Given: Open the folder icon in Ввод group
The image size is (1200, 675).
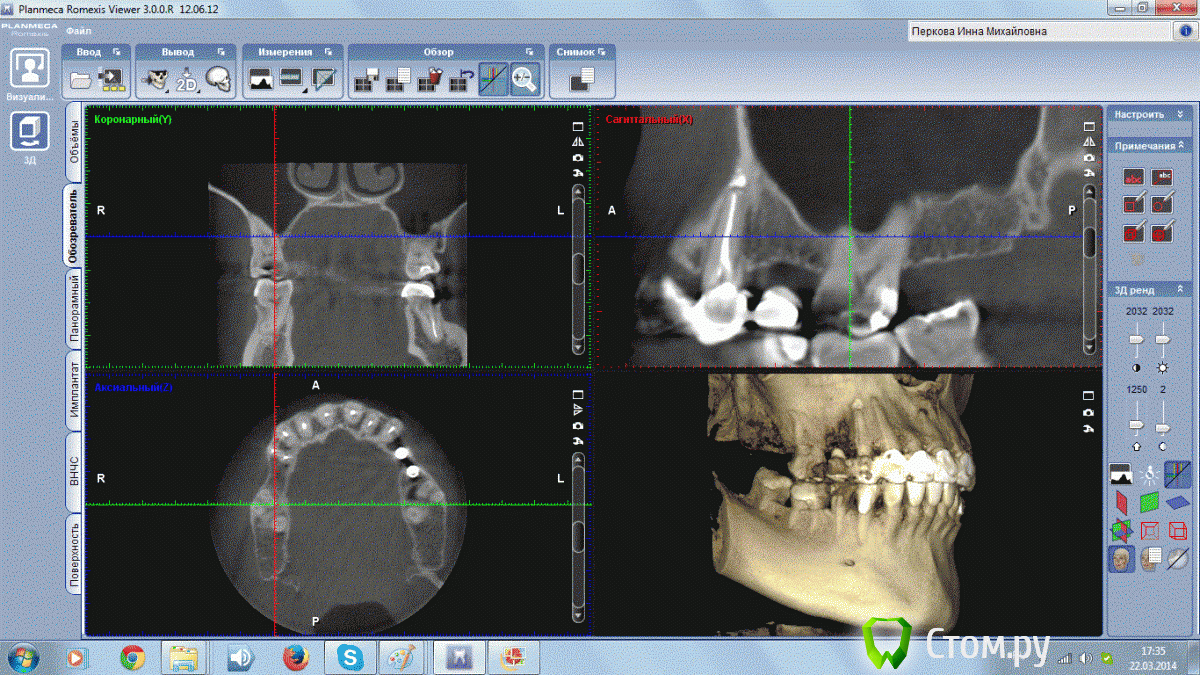Looking at the screenshot, I should [81, 80].
